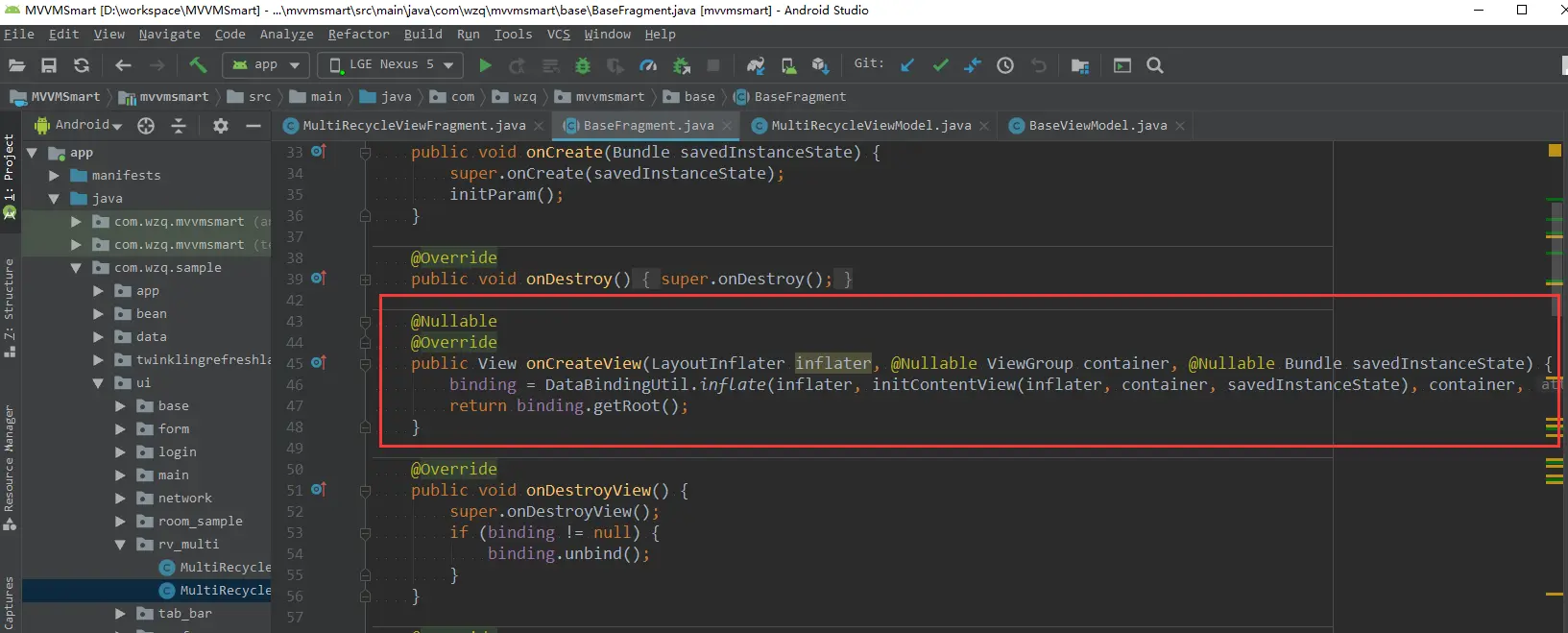Viewport: 1568px width, 633px height.
Task: Open the Profiler gauge icon
Action: point(648,65)
